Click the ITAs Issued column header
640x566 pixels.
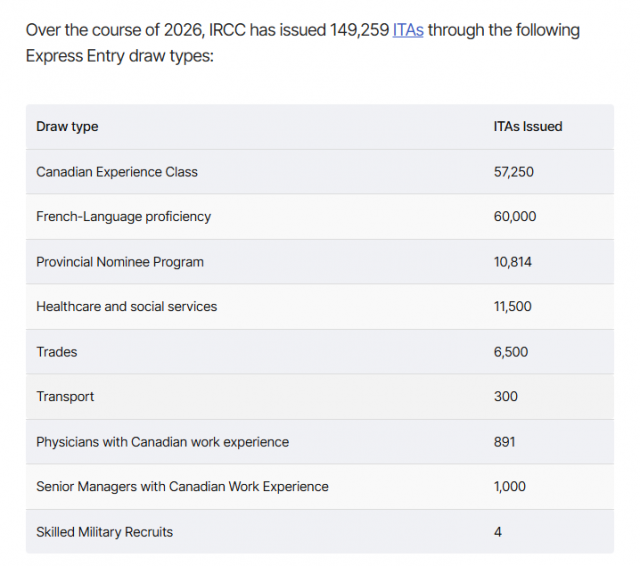(528, 127)
